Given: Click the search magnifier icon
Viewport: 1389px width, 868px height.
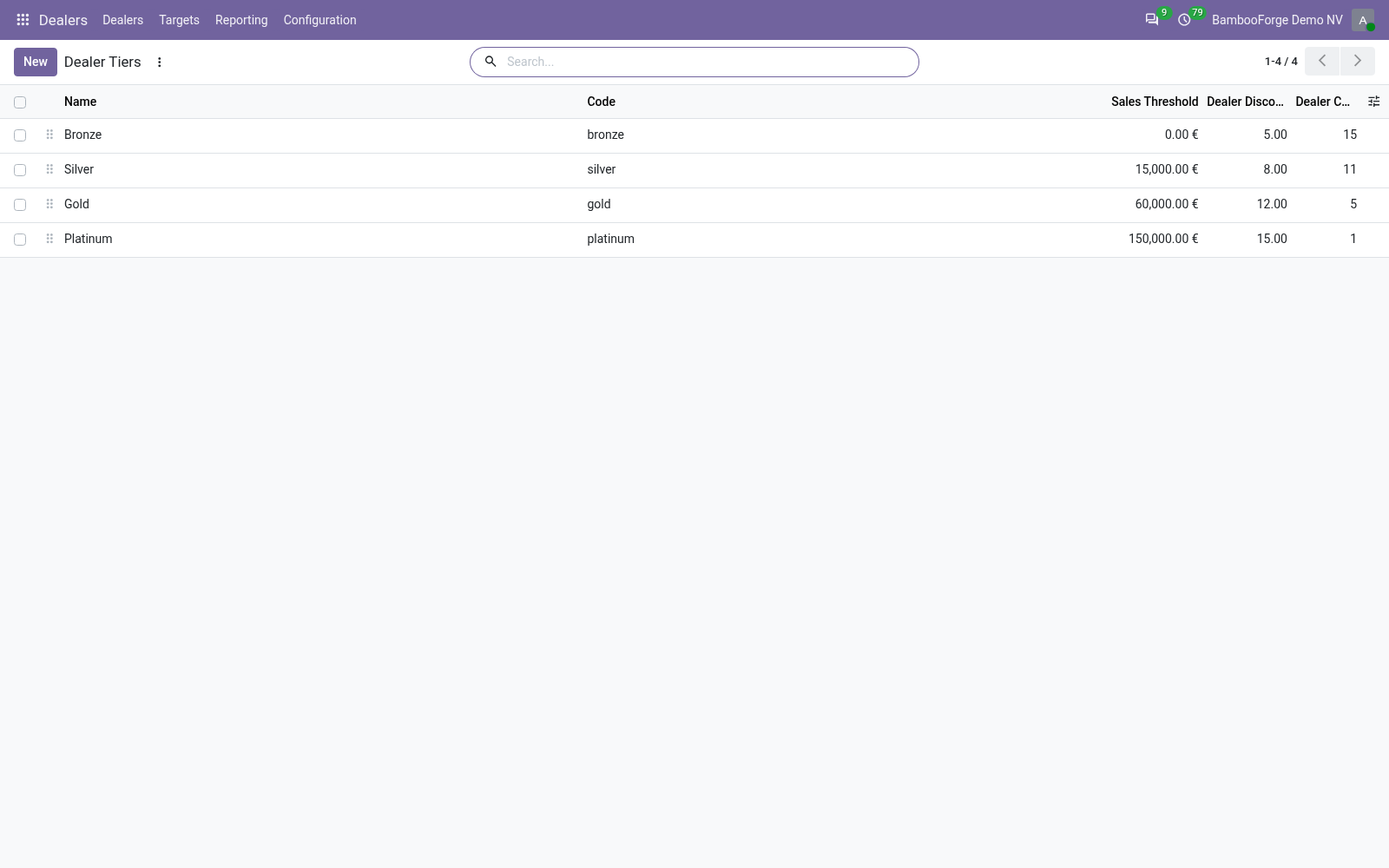Looking at the screenshot, I should (x=490, y=62).
